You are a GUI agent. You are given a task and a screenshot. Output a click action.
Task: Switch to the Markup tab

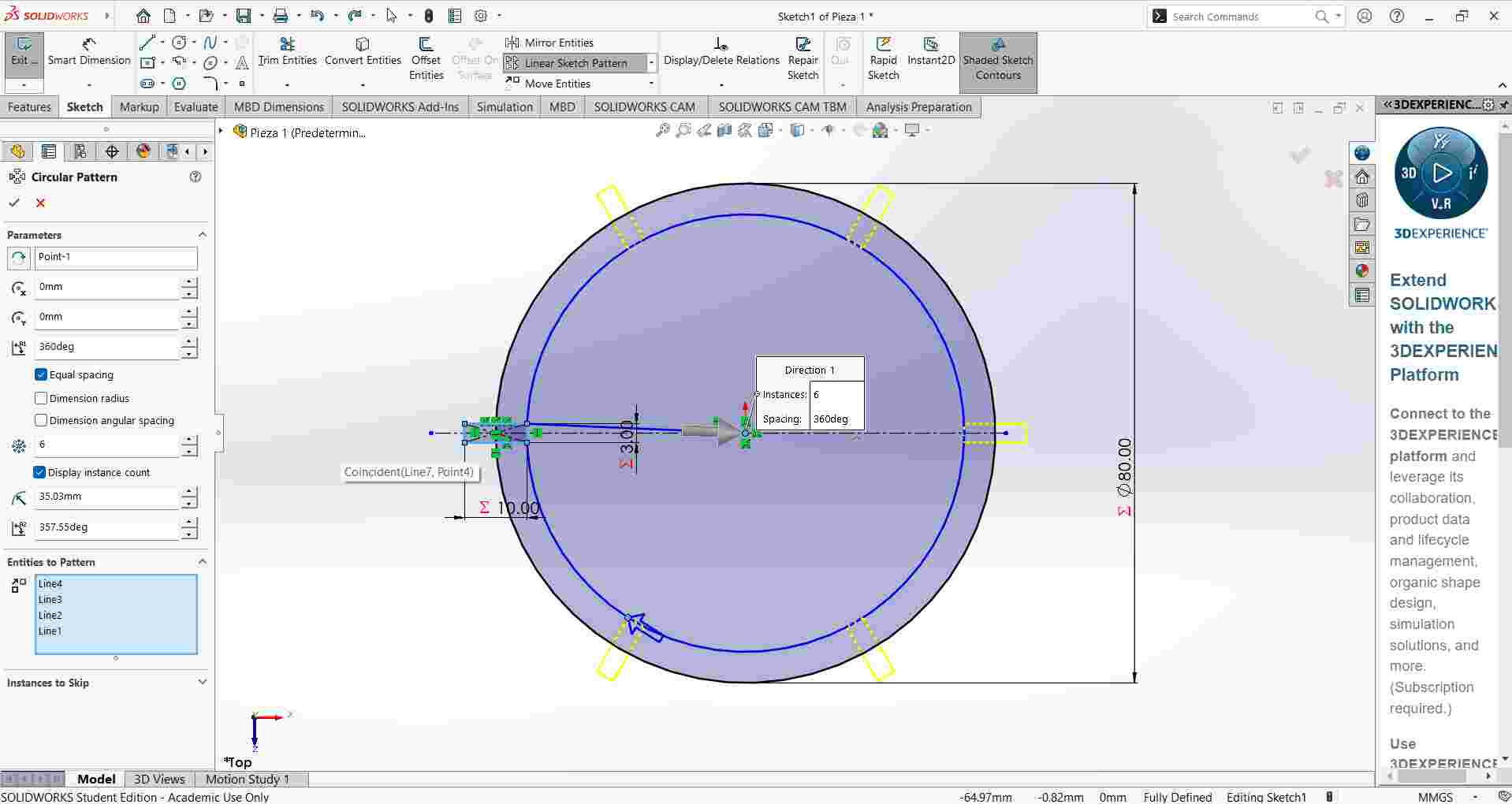point(139,107)
